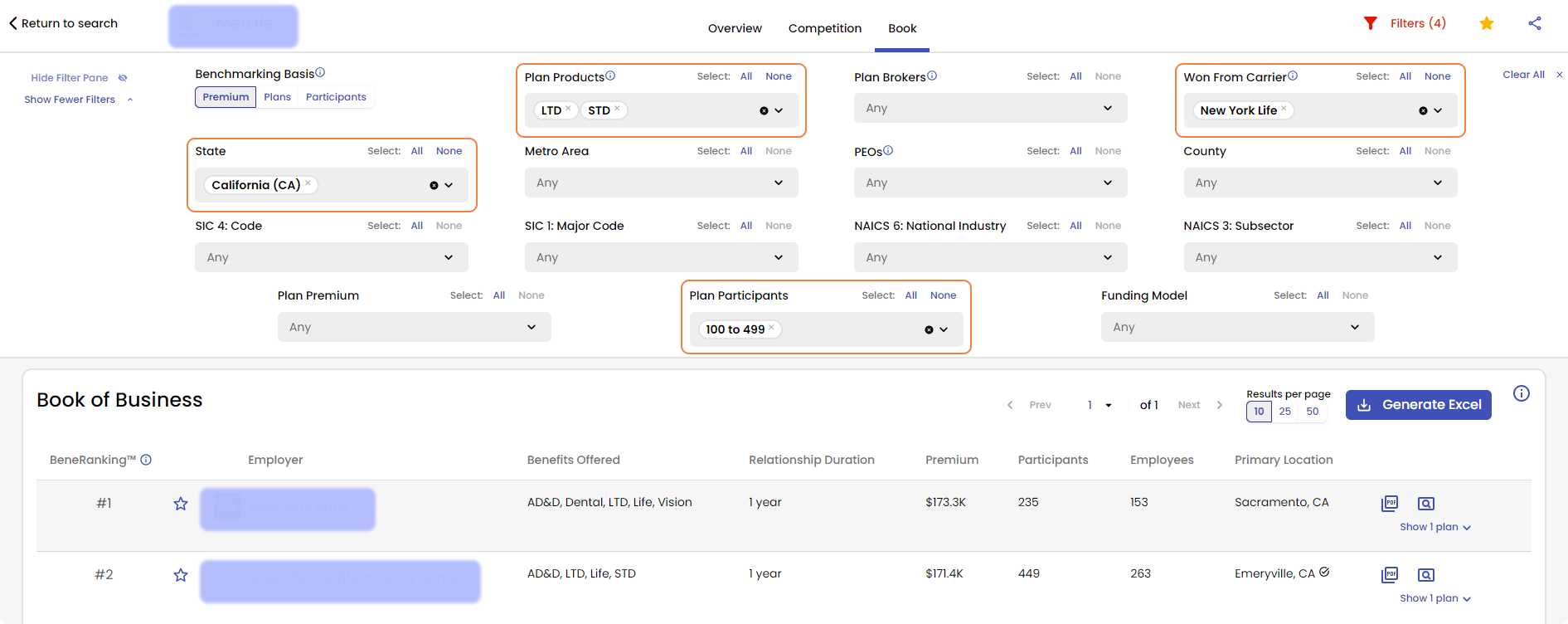Open the SIC 4: Code dropdown

(332, 257)
